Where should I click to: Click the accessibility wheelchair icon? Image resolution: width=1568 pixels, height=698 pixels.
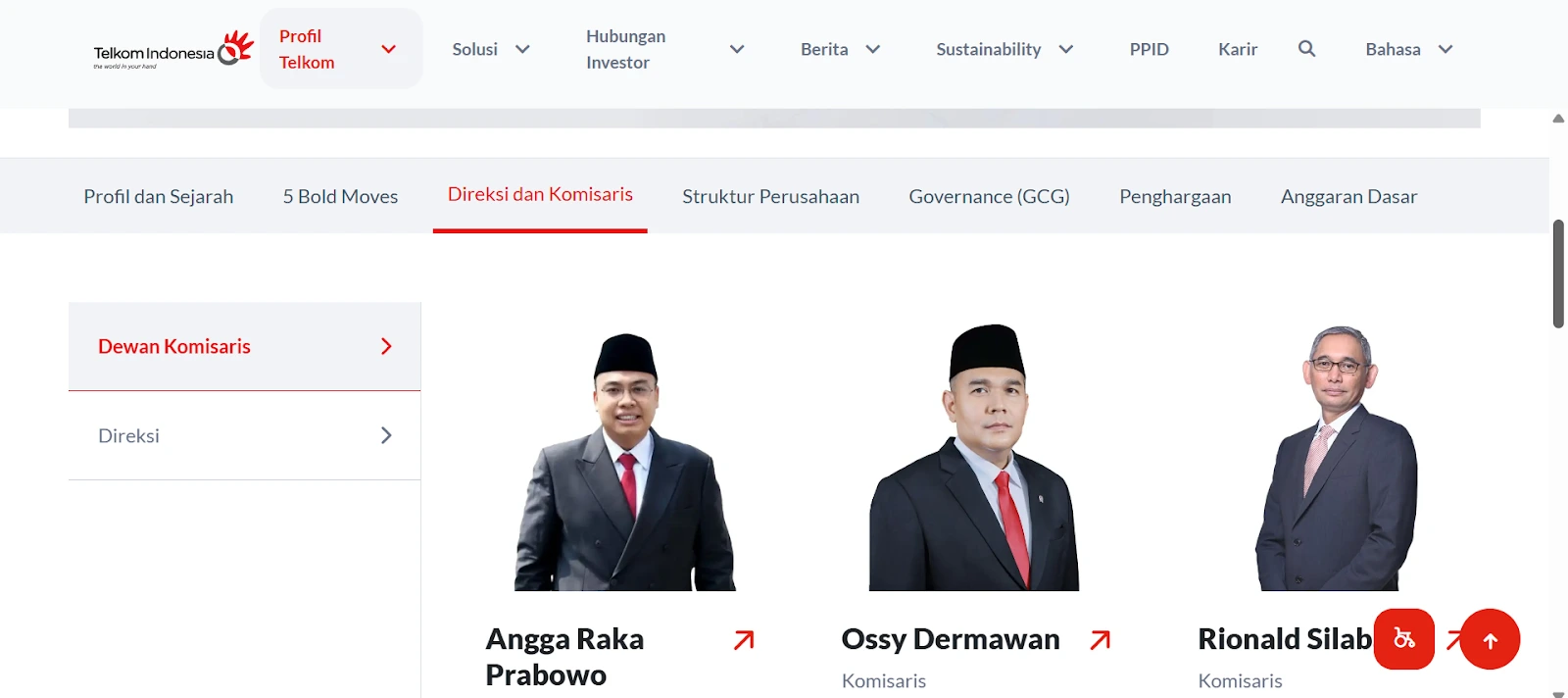1403,638
